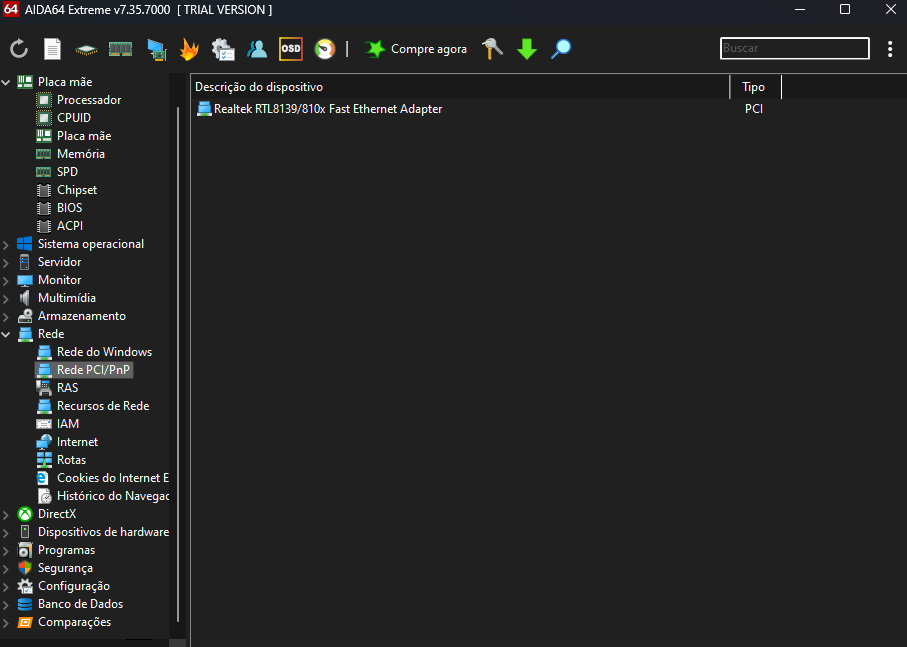Click the Segurança shield icon
907x647 pixels.
pos(25,568)
